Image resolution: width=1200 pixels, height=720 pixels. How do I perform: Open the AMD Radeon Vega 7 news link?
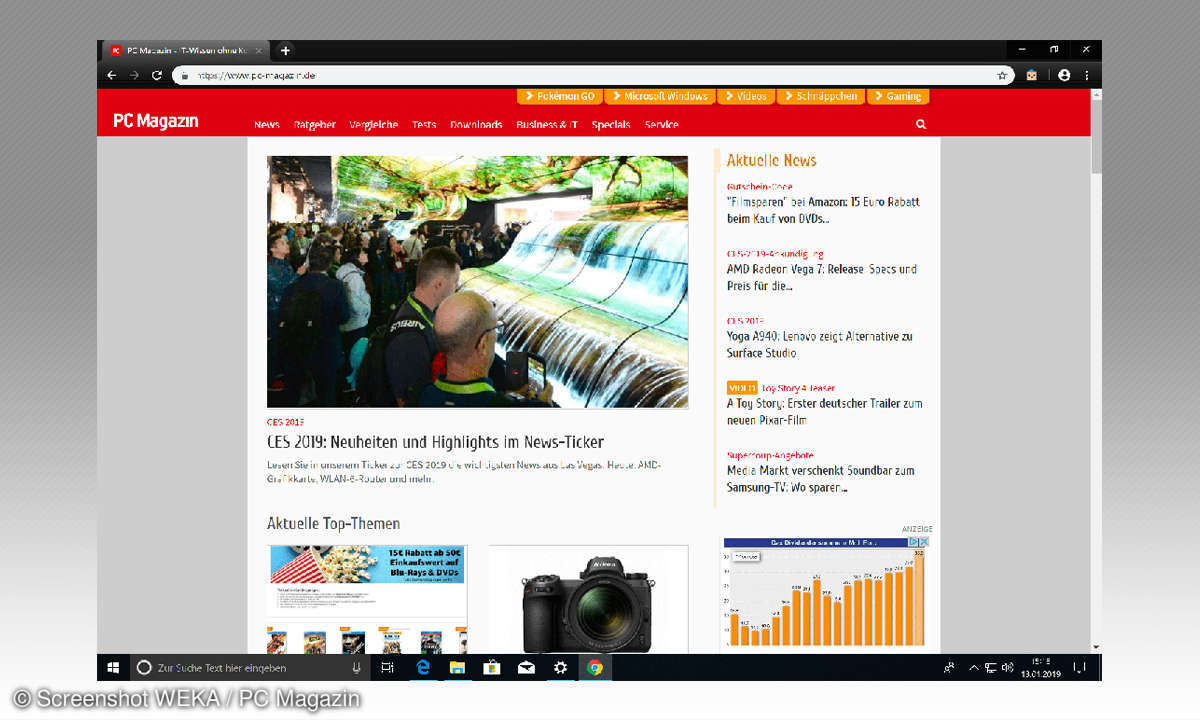click(822, 277)
